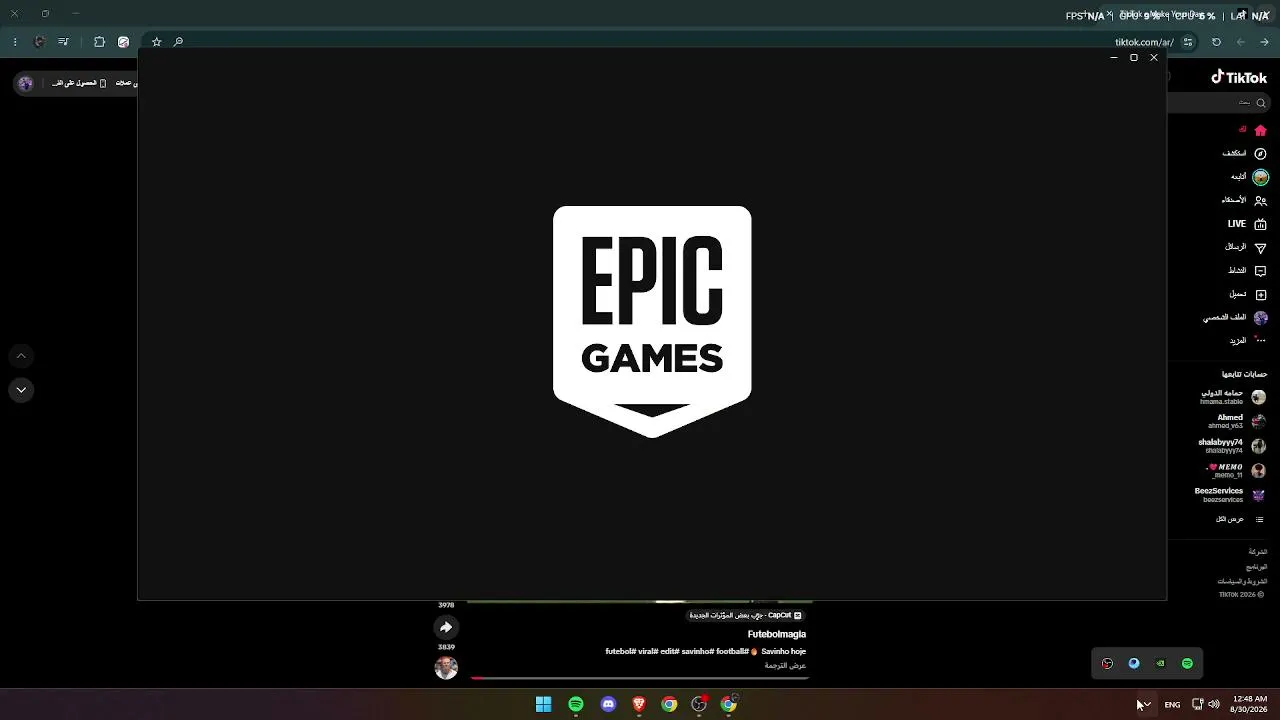Open the #football hashtag
Viewport: 1280px width, 720px height.
[x=731, y=652]
